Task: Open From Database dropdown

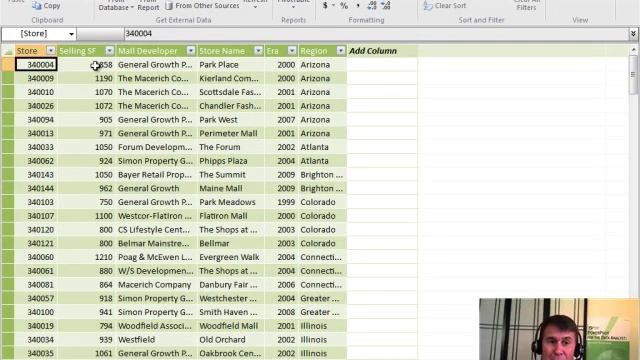Action: [x=116, y=6]
